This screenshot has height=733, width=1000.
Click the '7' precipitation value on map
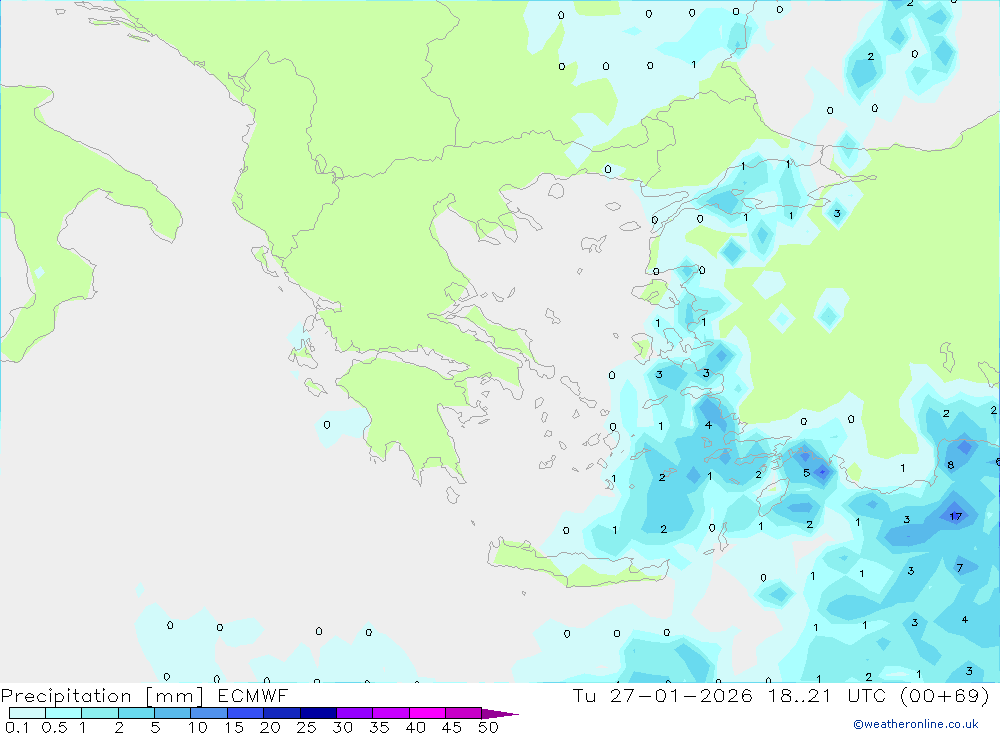click(x=960, y=568)
